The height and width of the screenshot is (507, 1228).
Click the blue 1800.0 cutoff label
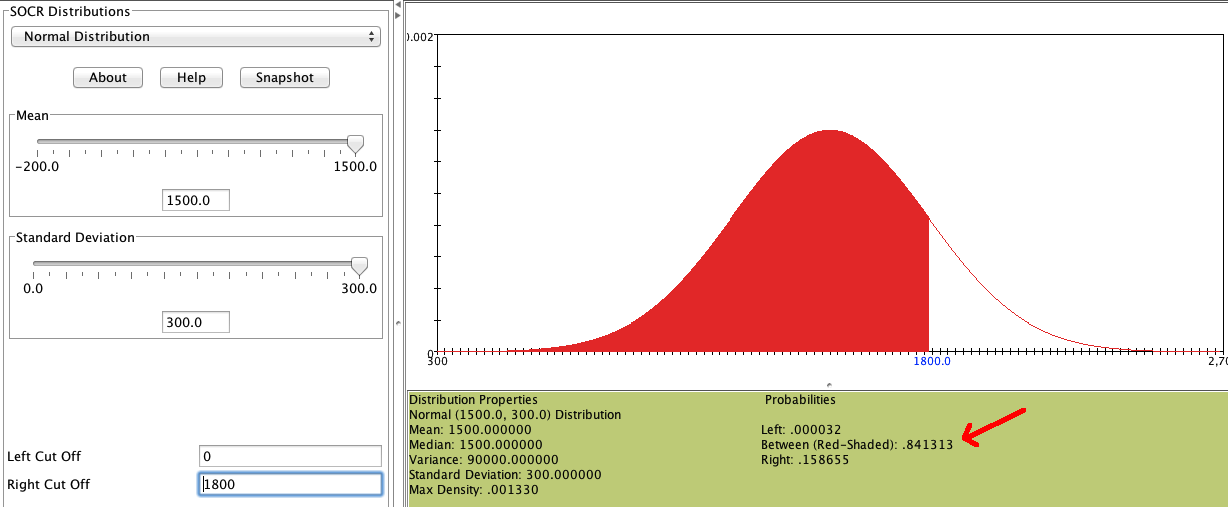[x=932, y=362]
